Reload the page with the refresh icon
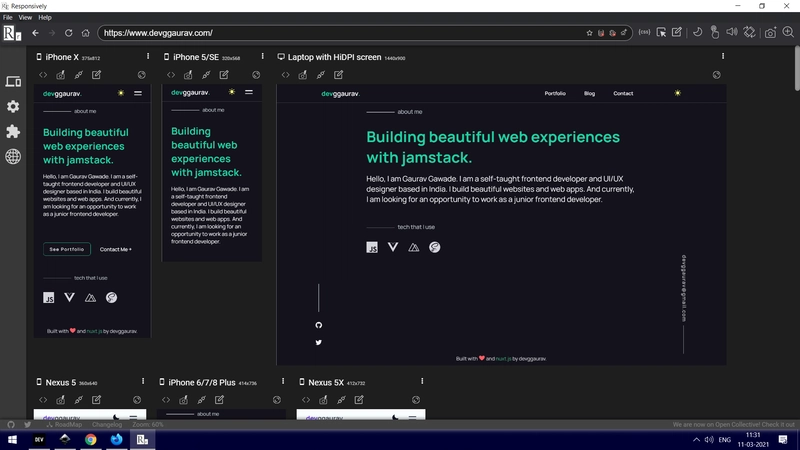Image resolution: width=800 pixels, height=450 pixels. (68, 33)
